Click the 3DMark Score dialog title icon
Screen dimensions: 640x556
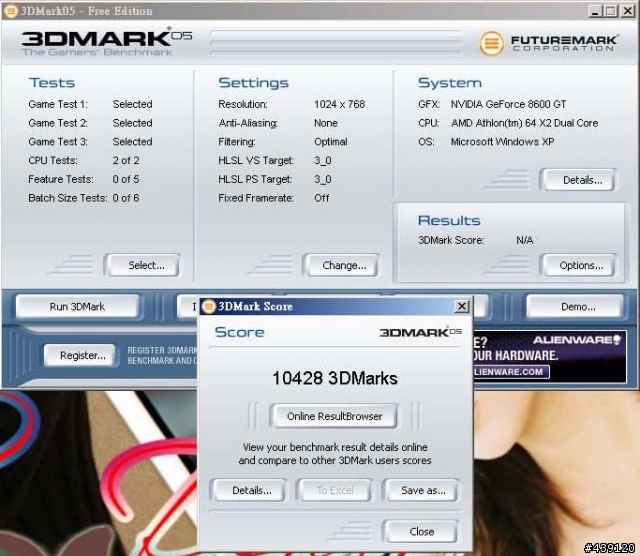click(x=209, y=306)
